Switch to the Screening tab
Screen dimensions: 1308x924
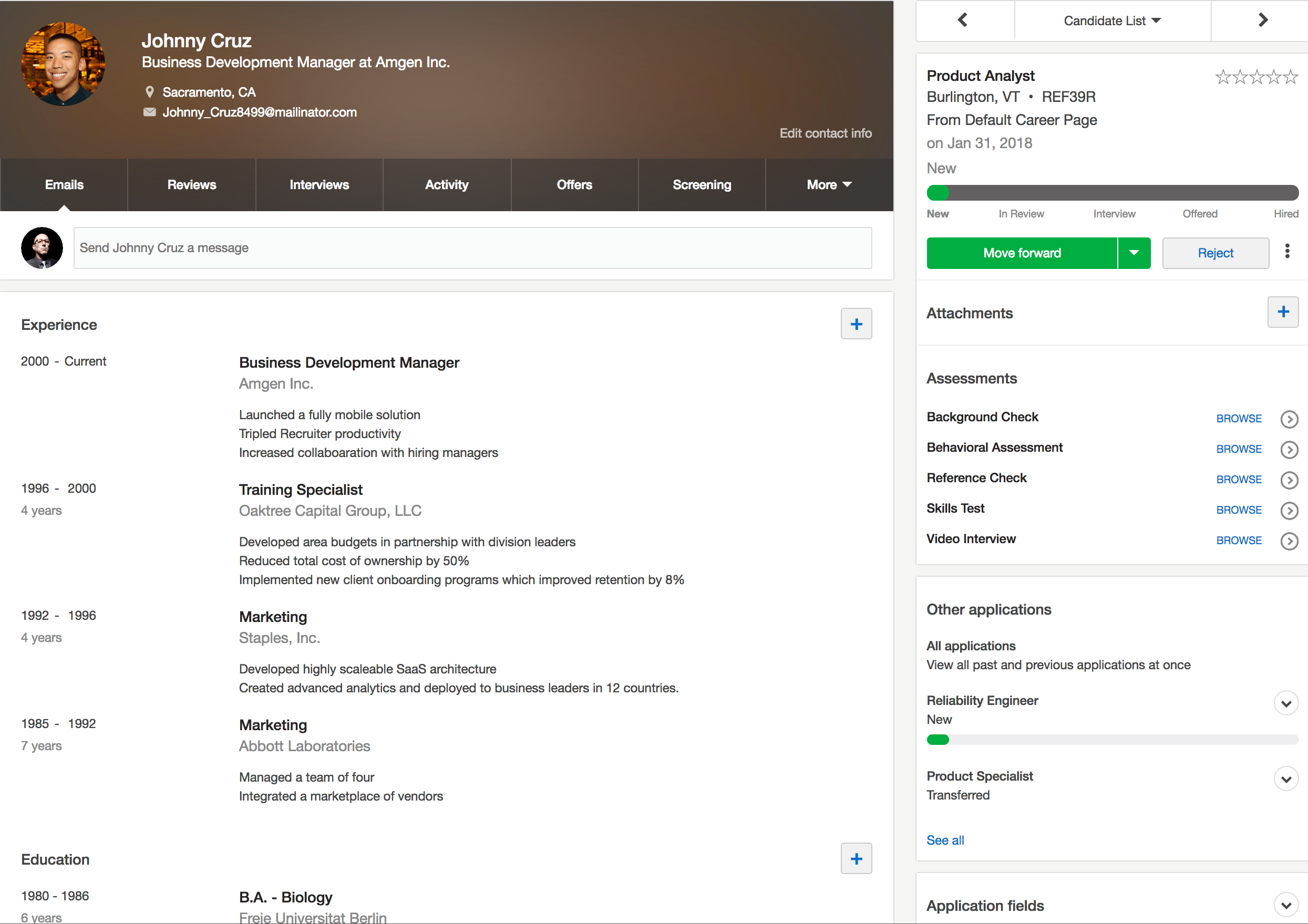(701, 184)
